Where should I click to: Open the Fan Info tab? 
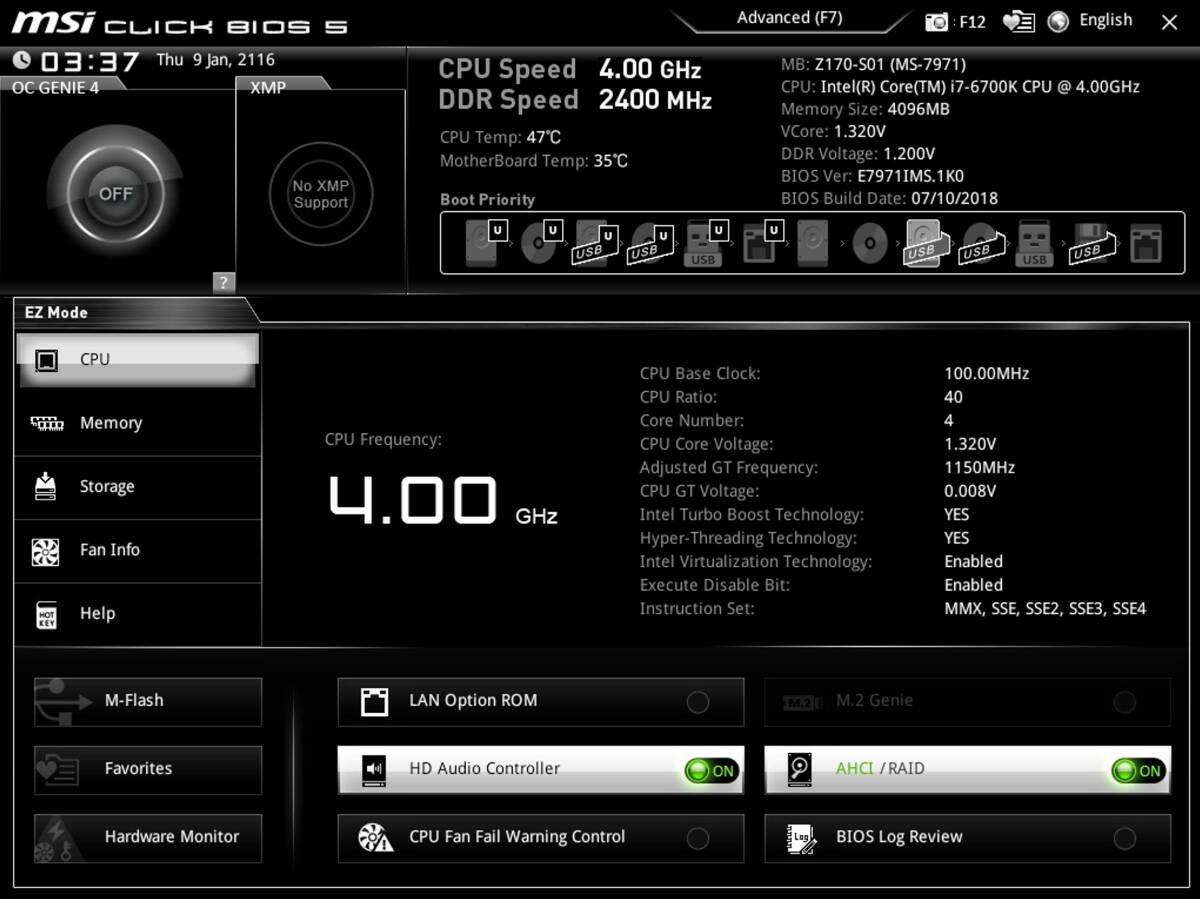coord(138,550)
